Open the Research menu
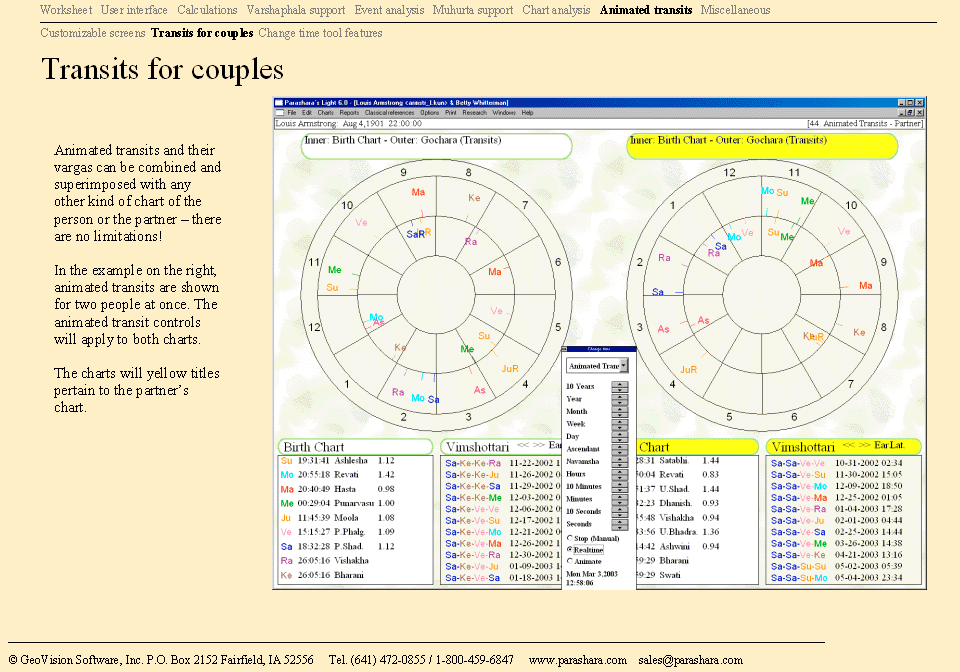 click(x=474, y=113)
